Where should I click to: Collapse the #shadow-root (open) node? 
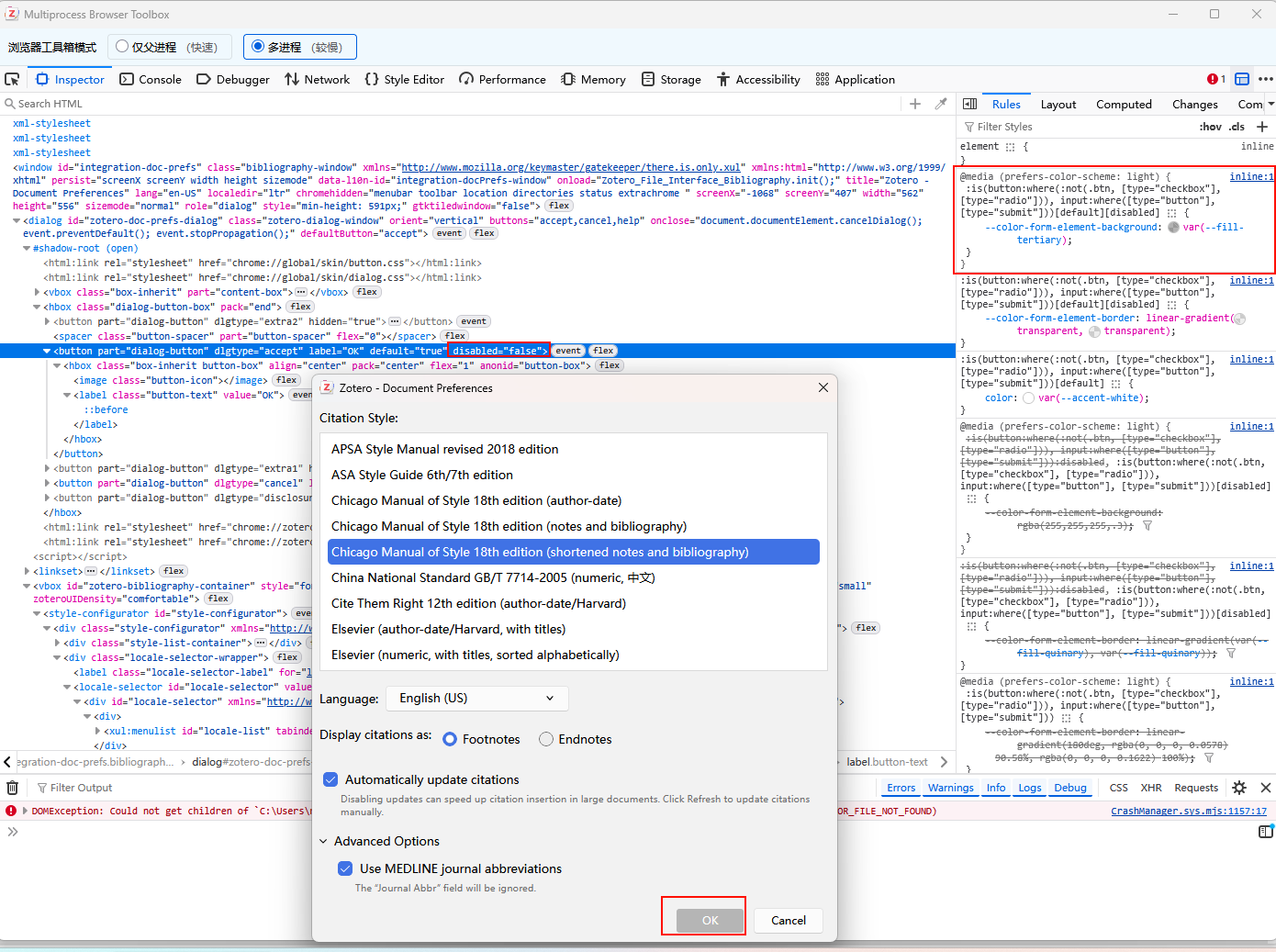27,248
